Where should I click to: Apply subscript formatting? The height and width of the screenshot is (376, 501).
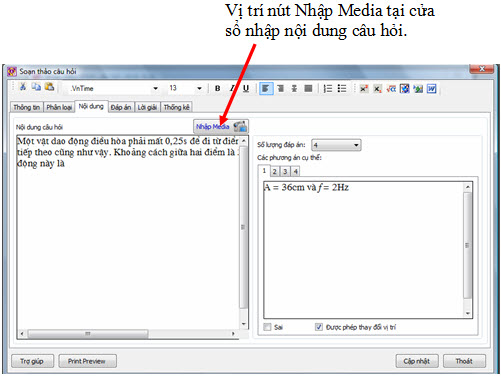377,89
